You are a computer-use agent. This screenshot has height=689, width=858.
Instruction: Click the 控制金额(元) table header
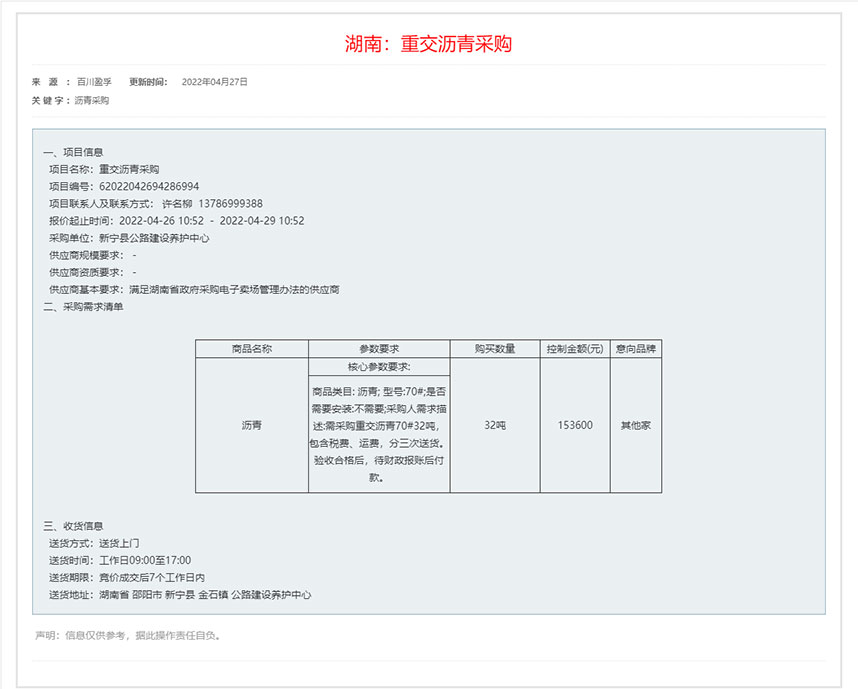574,349
